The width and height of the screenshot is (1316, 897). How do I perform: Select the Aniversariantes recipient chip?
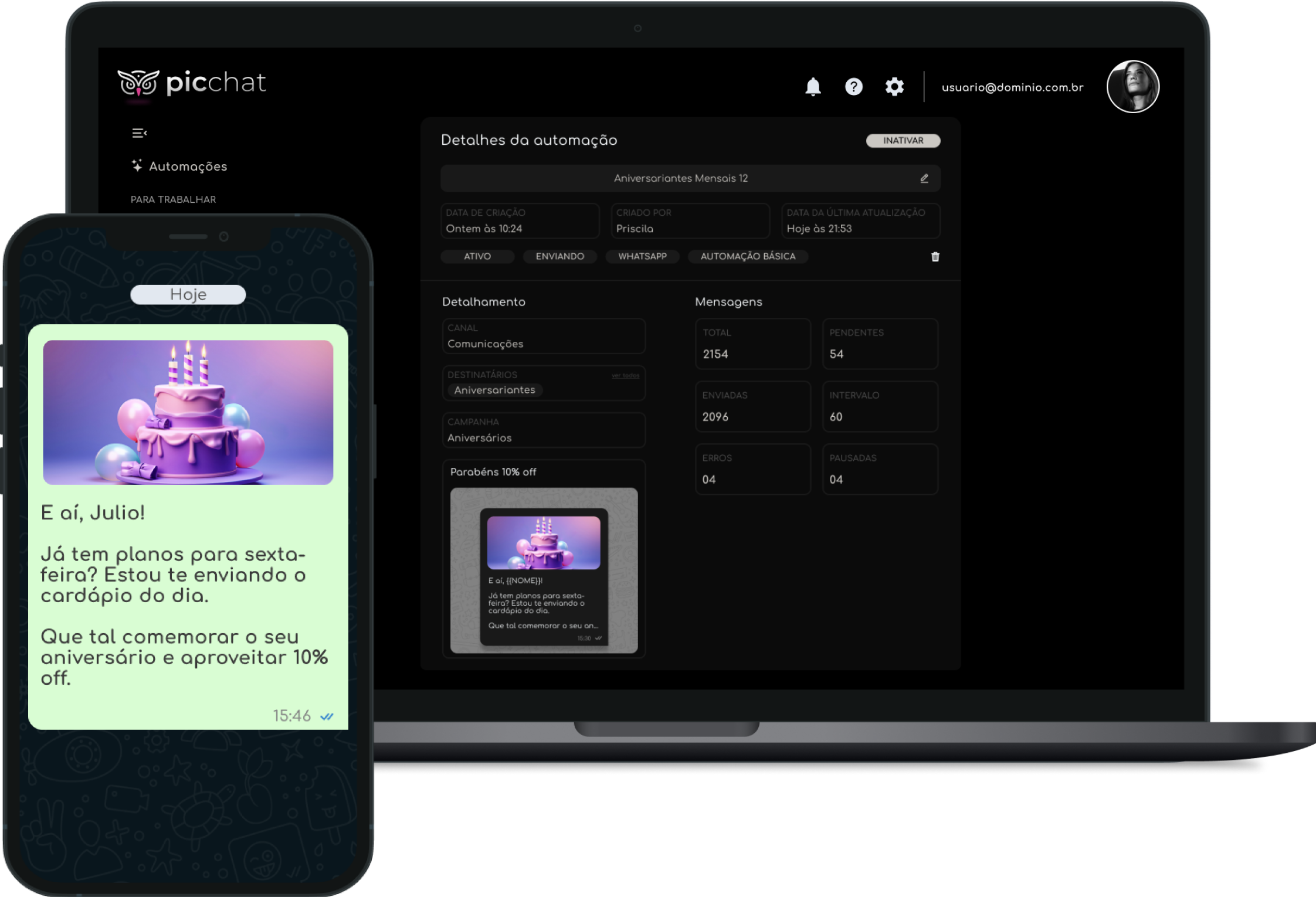494,390
